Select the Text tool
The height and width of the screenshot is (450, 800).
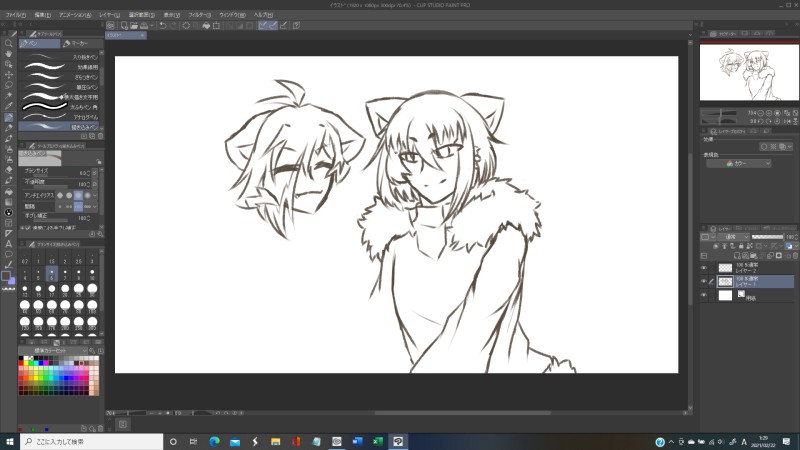point(8,244)
